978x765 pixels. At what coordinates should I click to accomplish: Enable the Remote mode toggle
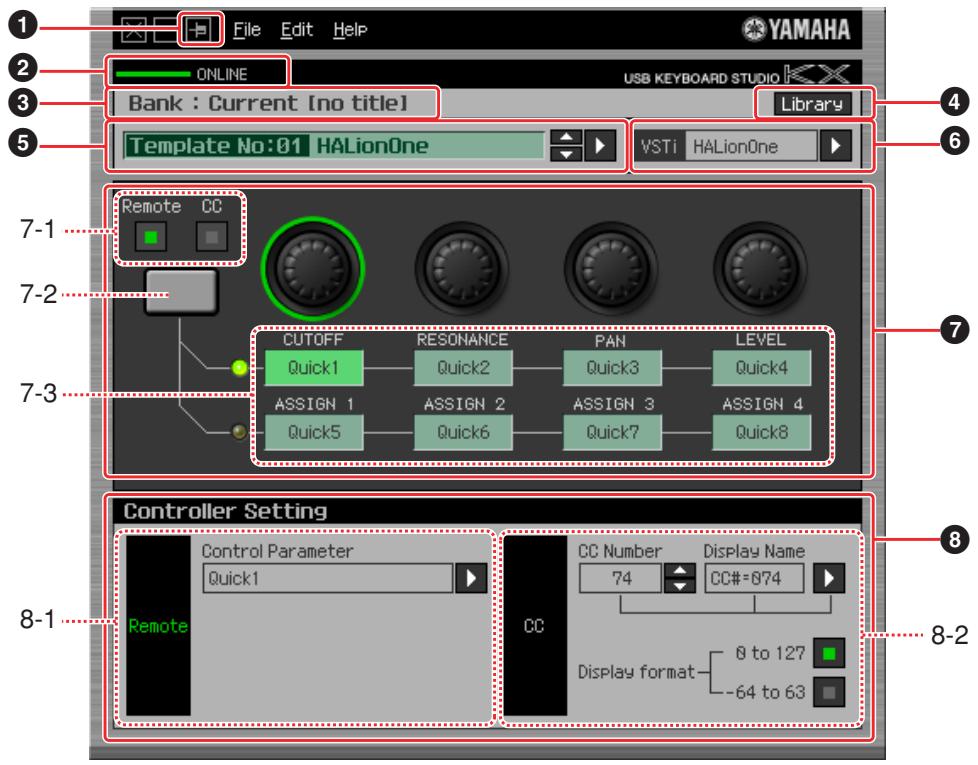[x=151, y=236]
